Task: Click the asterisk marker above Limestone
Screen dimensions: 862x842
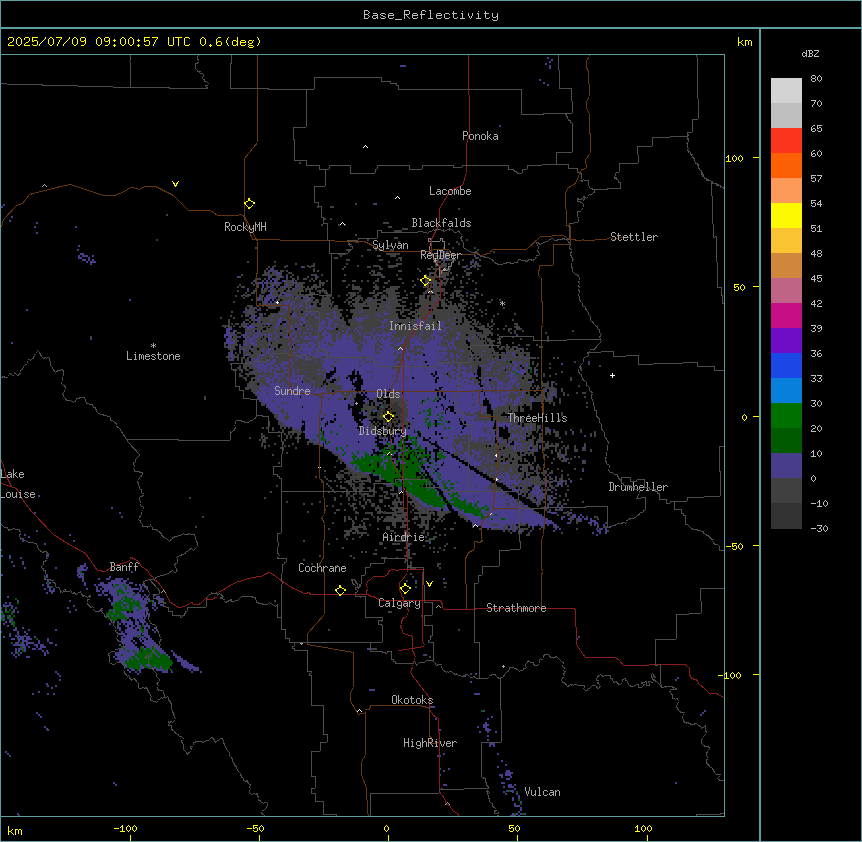Action: click(153, 346)
